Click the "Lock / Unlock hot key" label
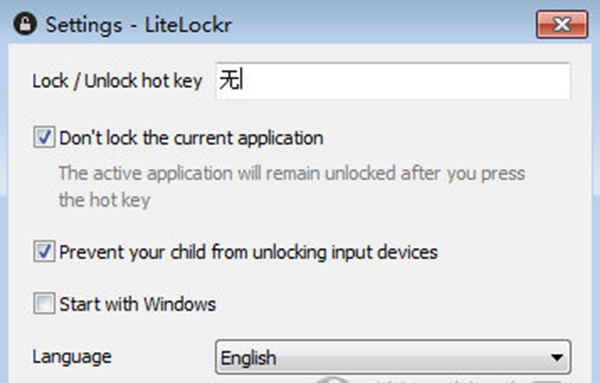The image size is (600, 383). 117,81
